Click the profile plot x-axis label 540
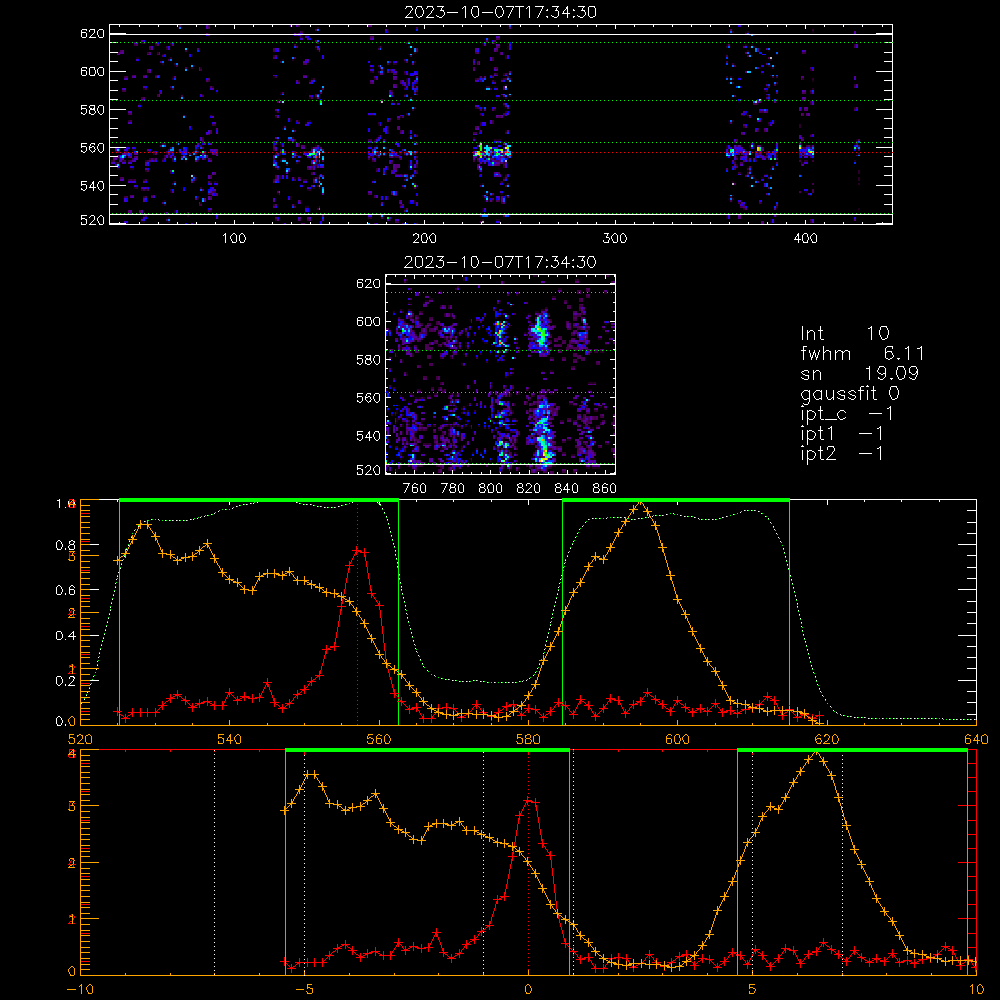 230,740
